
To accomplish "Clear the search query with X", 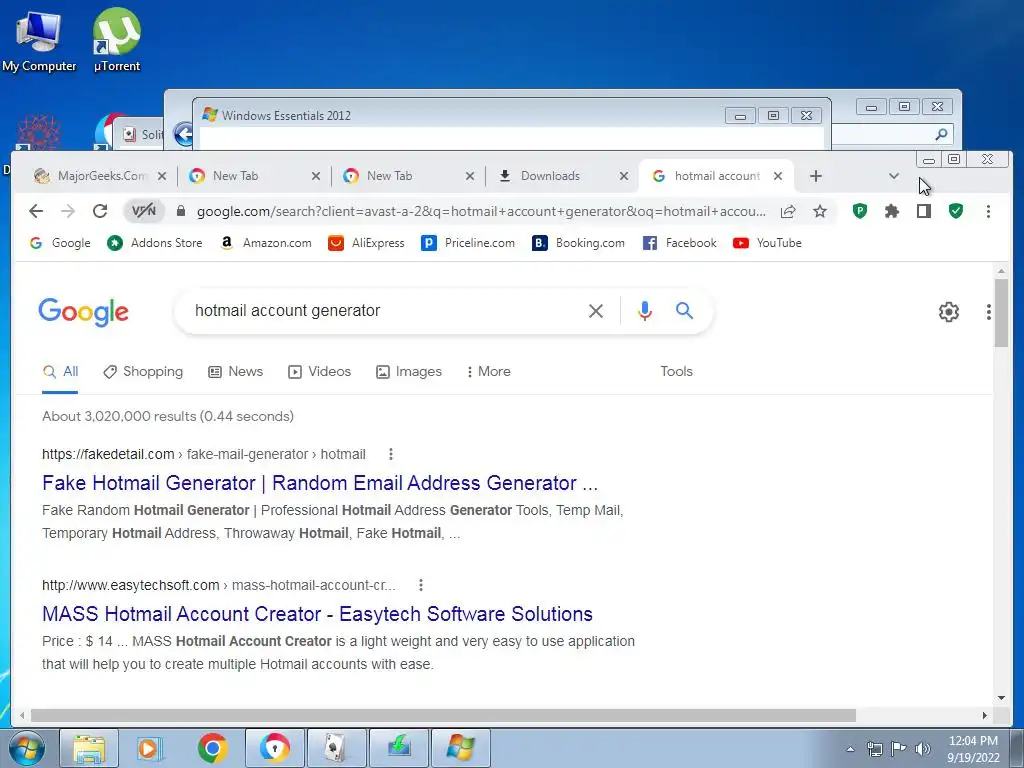I will click(x=596, y=311).
